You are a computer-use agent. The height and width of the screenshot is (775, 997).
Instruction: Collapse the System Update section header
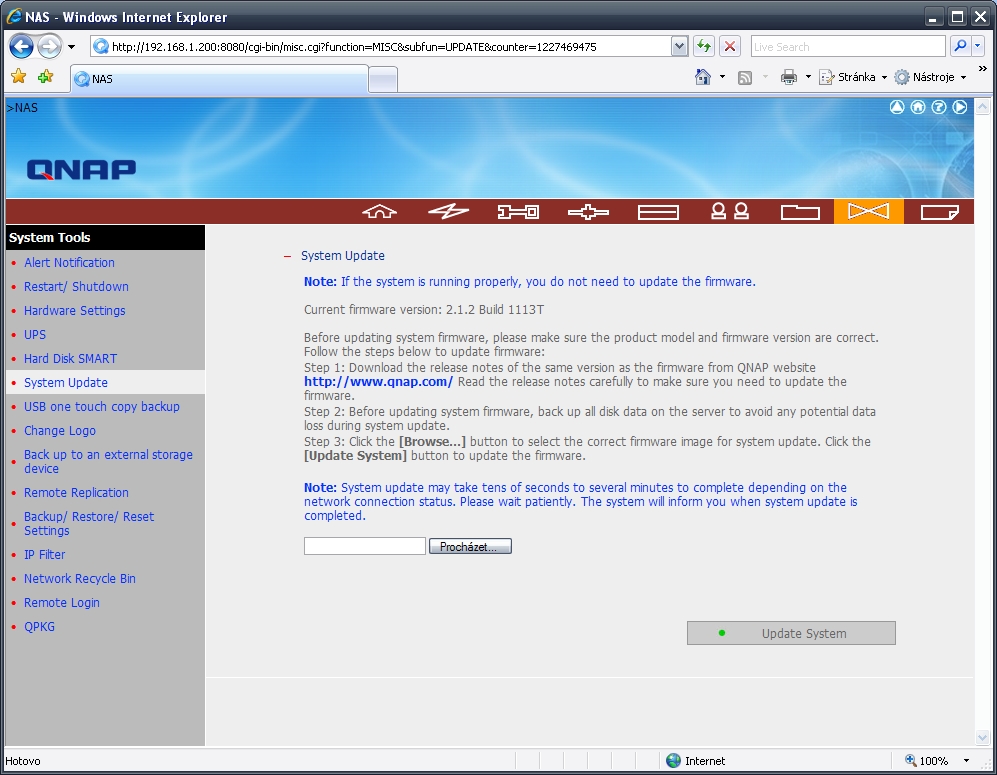pos(287,256)
